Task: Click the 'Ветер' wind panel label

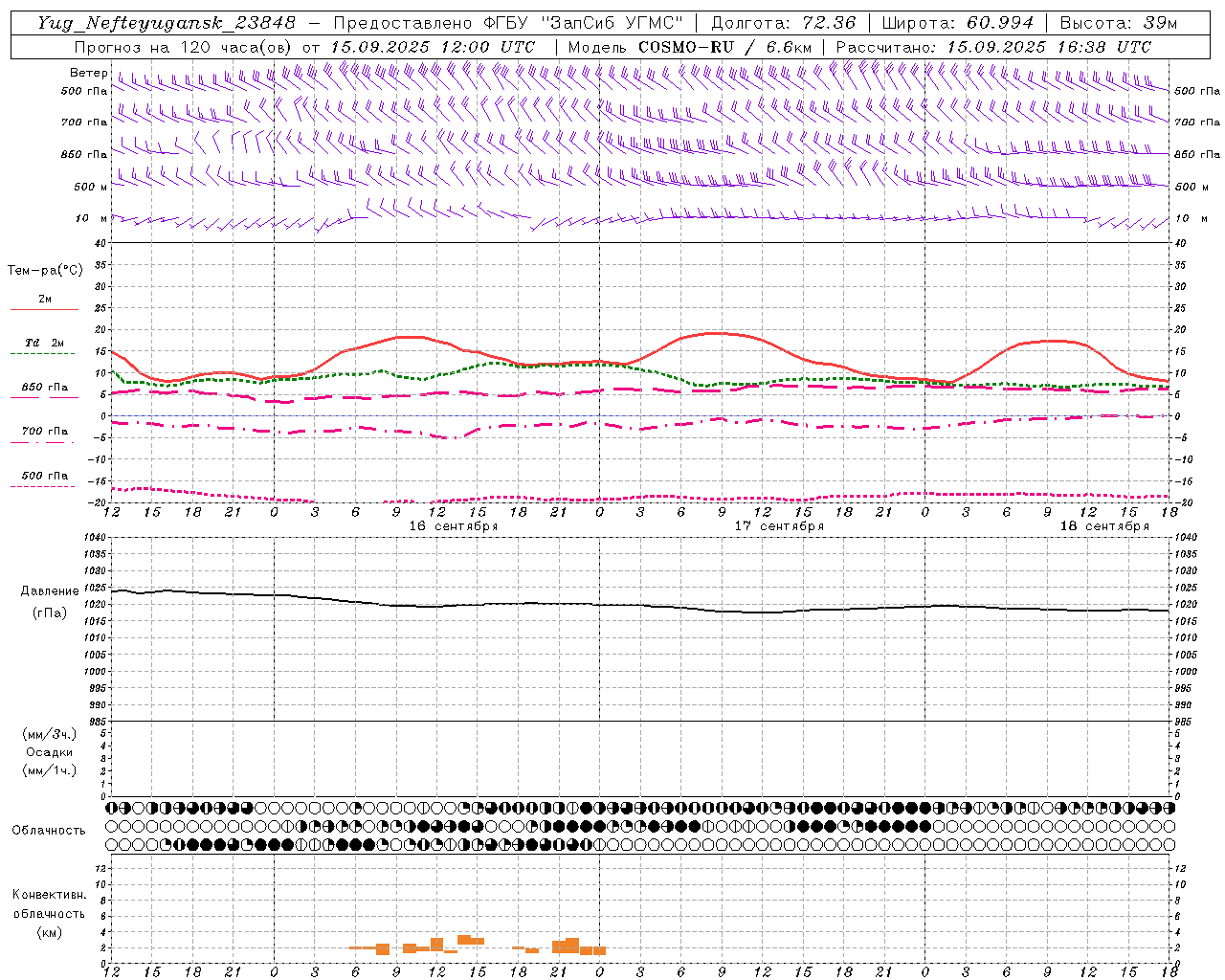Action: pyautogui.click(x=88, y=73)
